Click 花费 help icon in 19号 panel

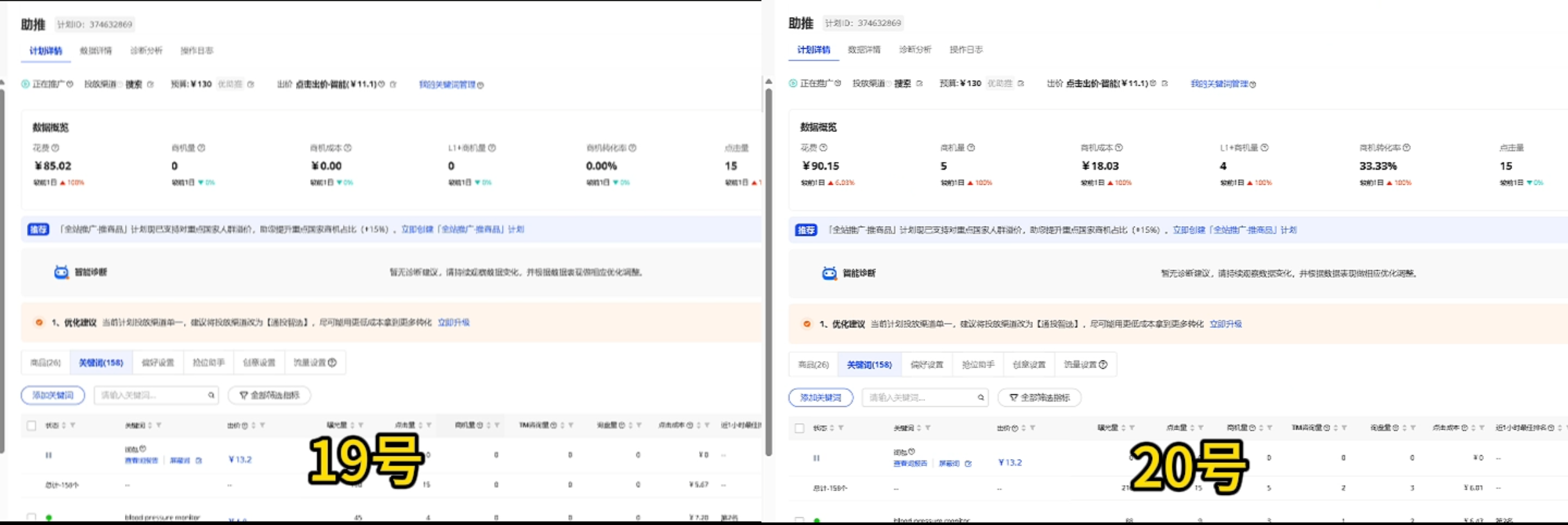tap(55, 148)
